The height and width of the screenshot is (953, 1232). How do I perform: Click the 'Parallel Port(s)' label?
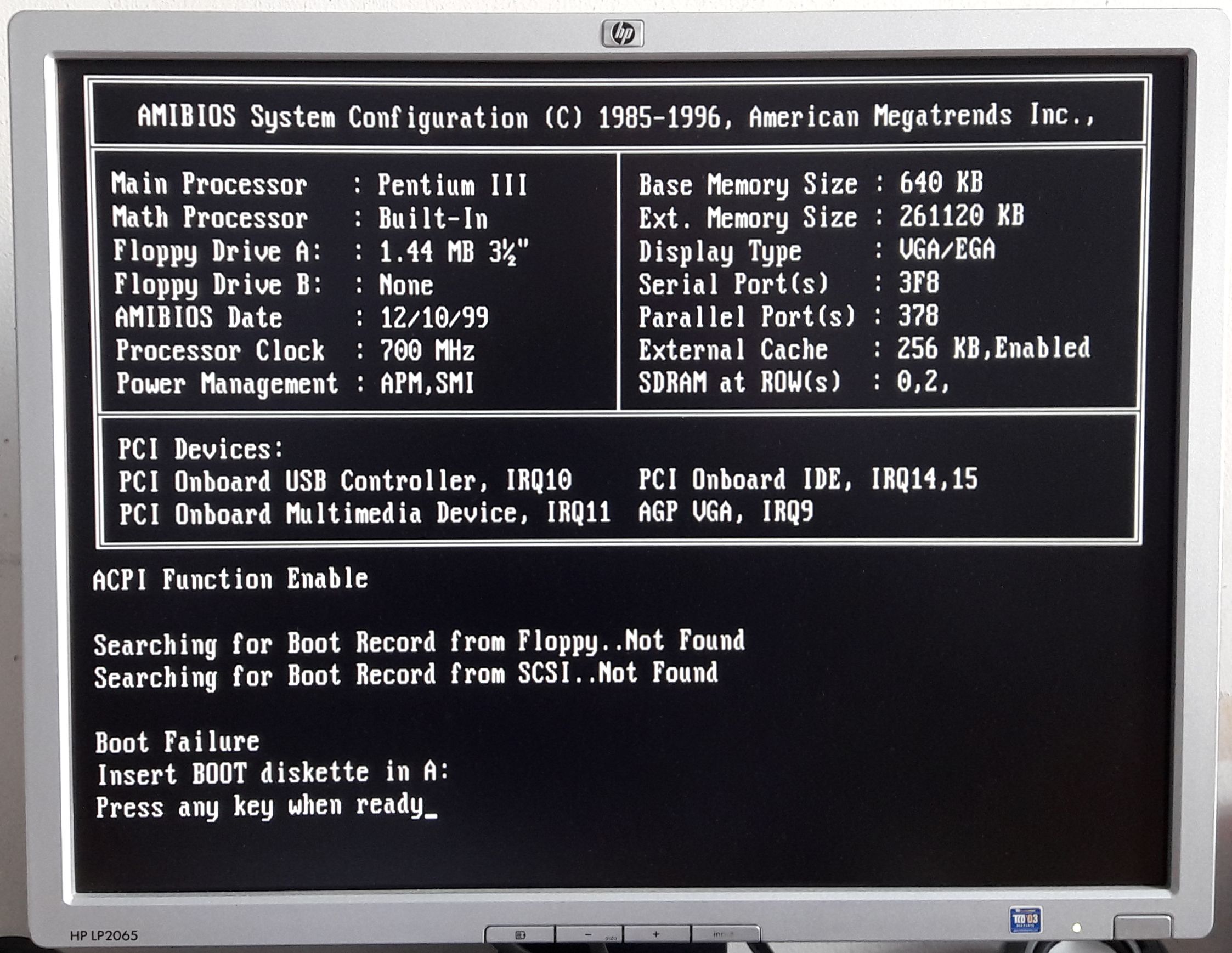(x=747, y=317)
